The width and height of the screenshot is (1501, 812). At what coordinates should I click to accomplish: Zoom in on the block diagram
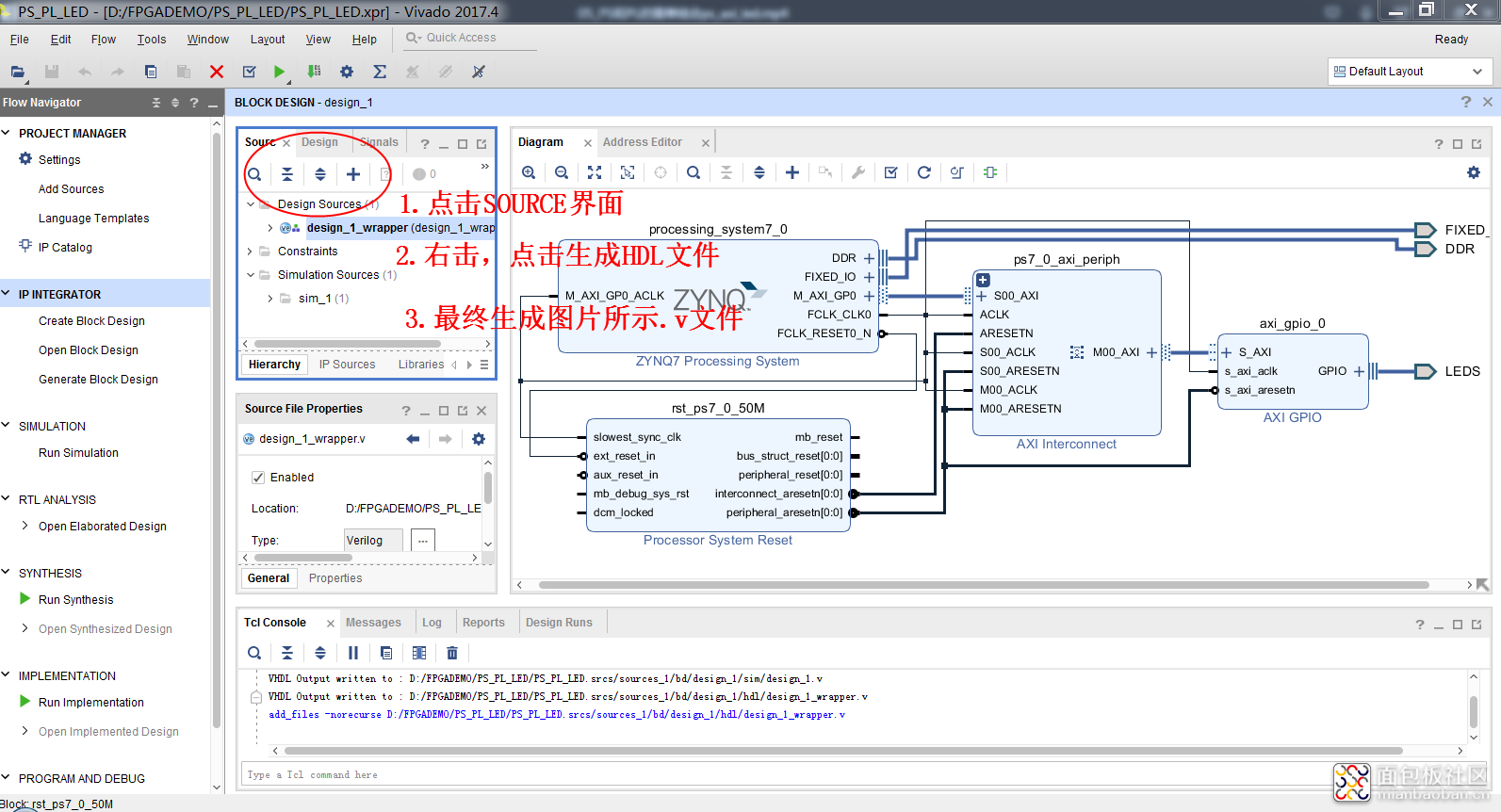[x=529, y=172]
